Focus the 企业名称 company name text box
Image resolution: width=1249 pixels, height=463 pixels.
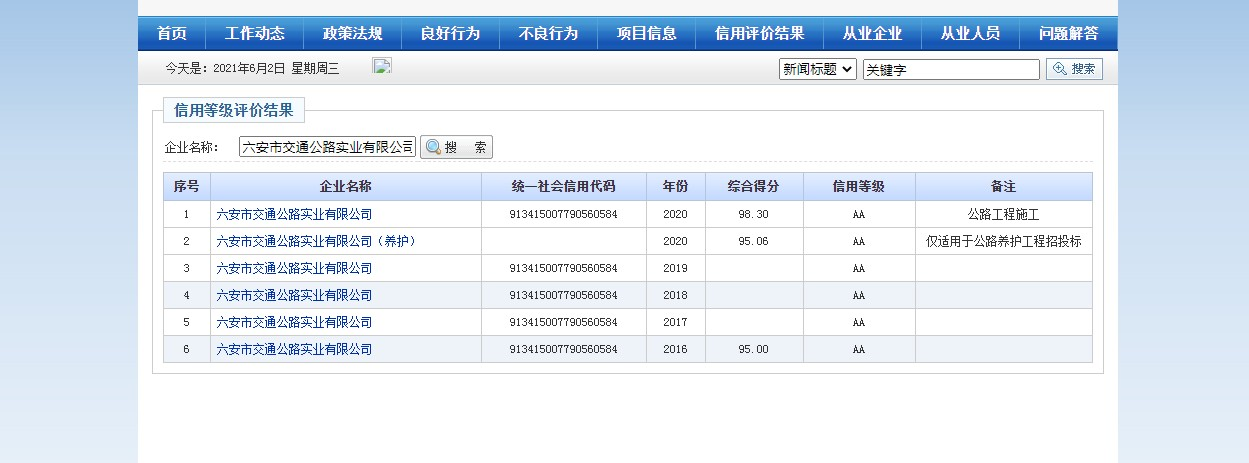pyautogui.click(x=327, y=147)
